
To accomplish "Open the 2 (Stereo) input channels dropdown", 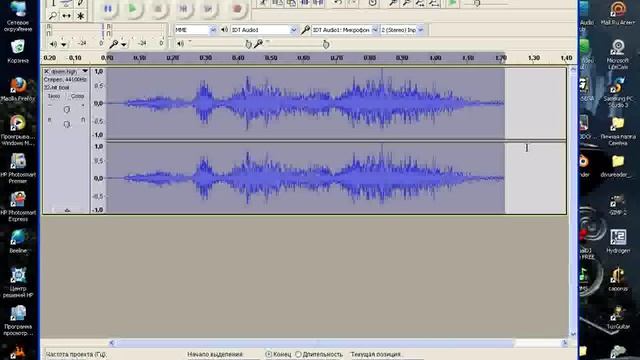I will [x=421, y=30].
